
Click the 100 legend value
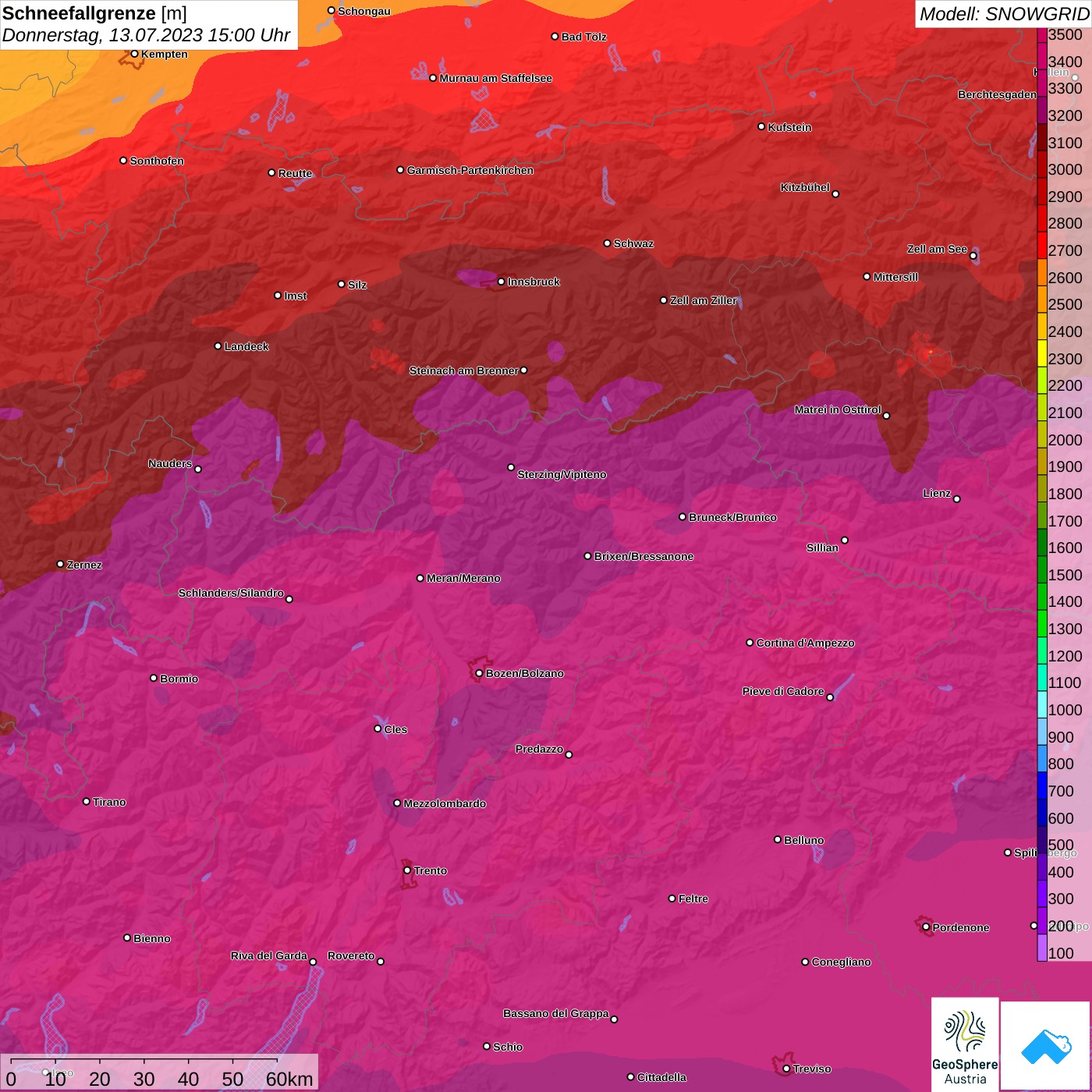pyautogui.click(x=1061, y=953)
